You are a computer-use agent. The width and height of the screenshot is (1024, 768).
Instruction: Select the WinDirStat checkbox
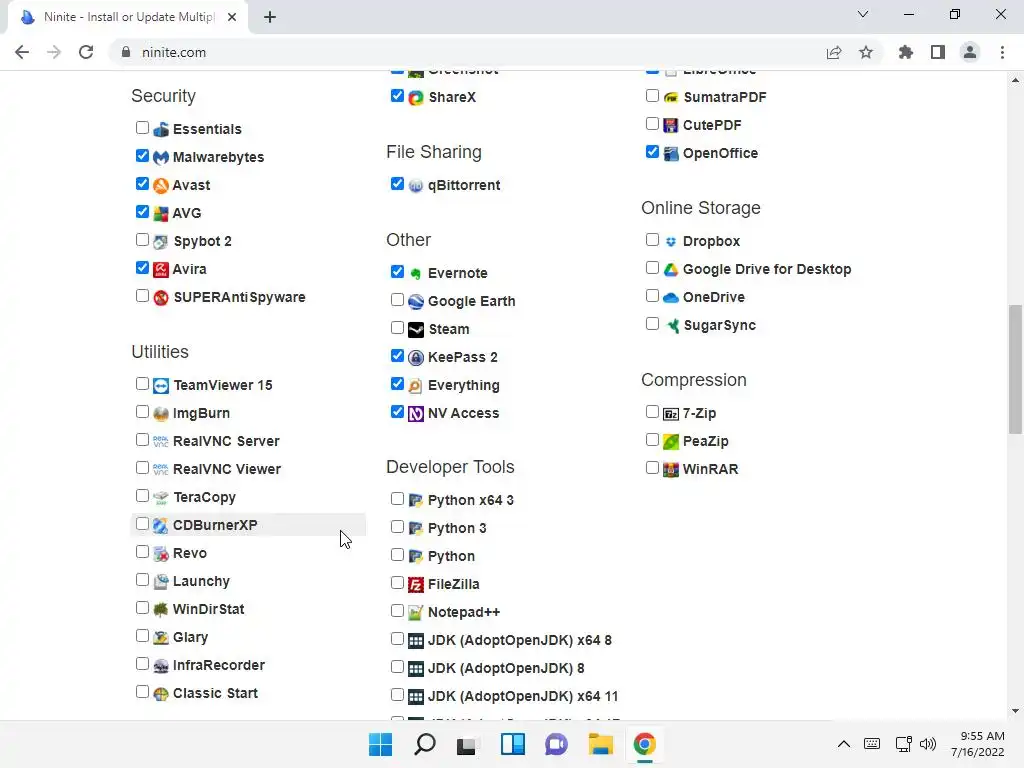142,608
